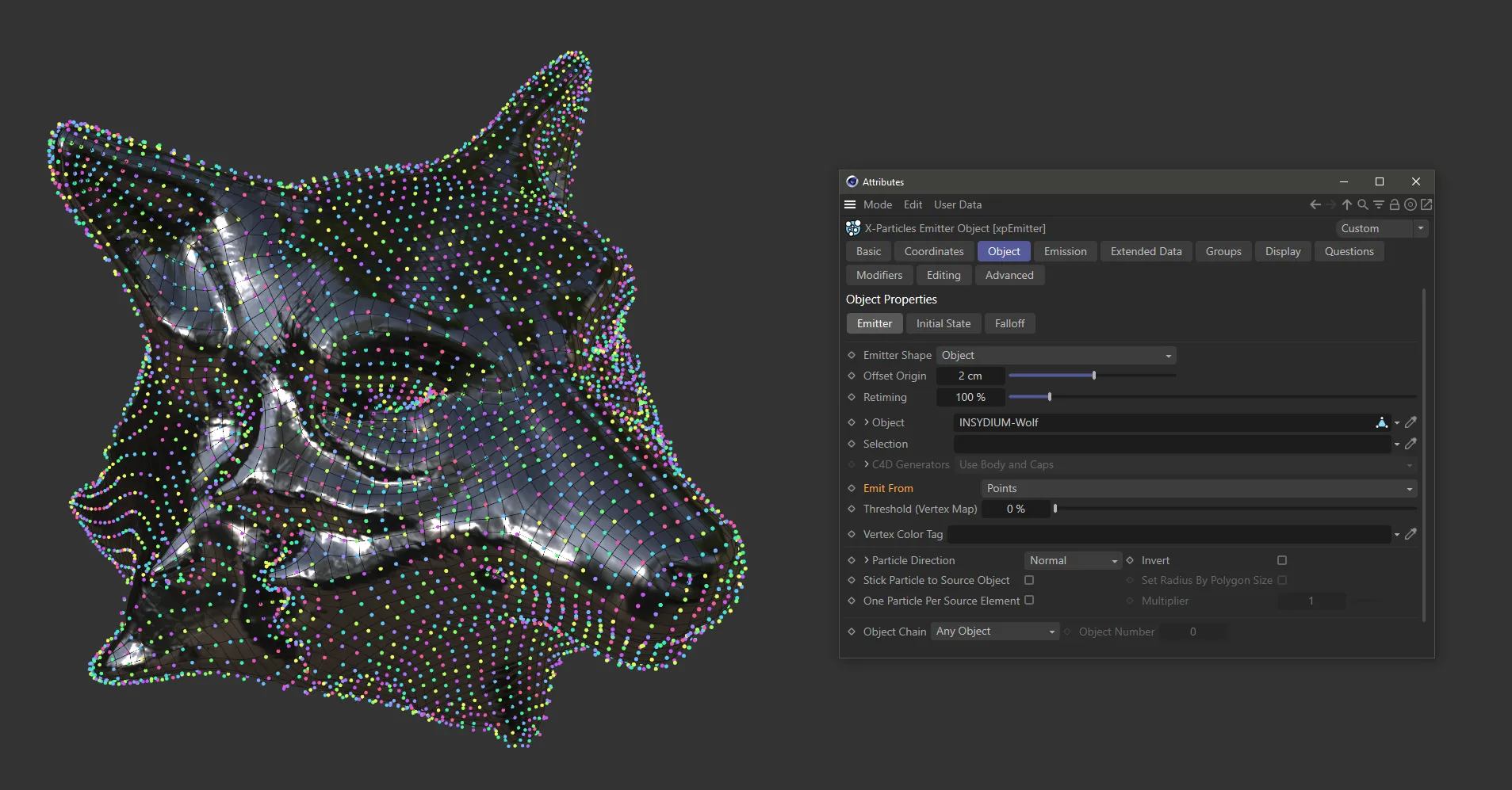Image resolution: width=1512 pixels, height=790 pixels.
Task: Click the eyedropper picker beside Vertex Color Tag
Action: pos(1411,534)
